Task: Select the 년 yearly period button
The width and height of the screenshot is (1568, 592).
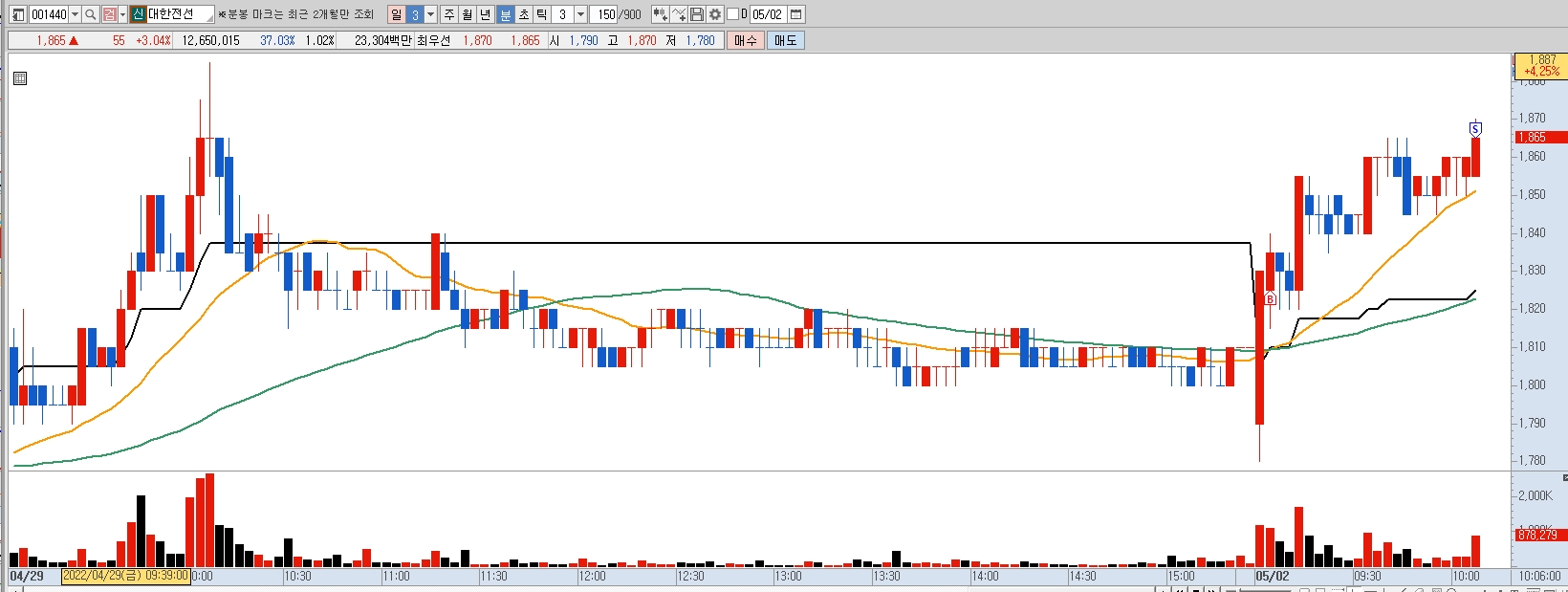Action: point(485,14)
